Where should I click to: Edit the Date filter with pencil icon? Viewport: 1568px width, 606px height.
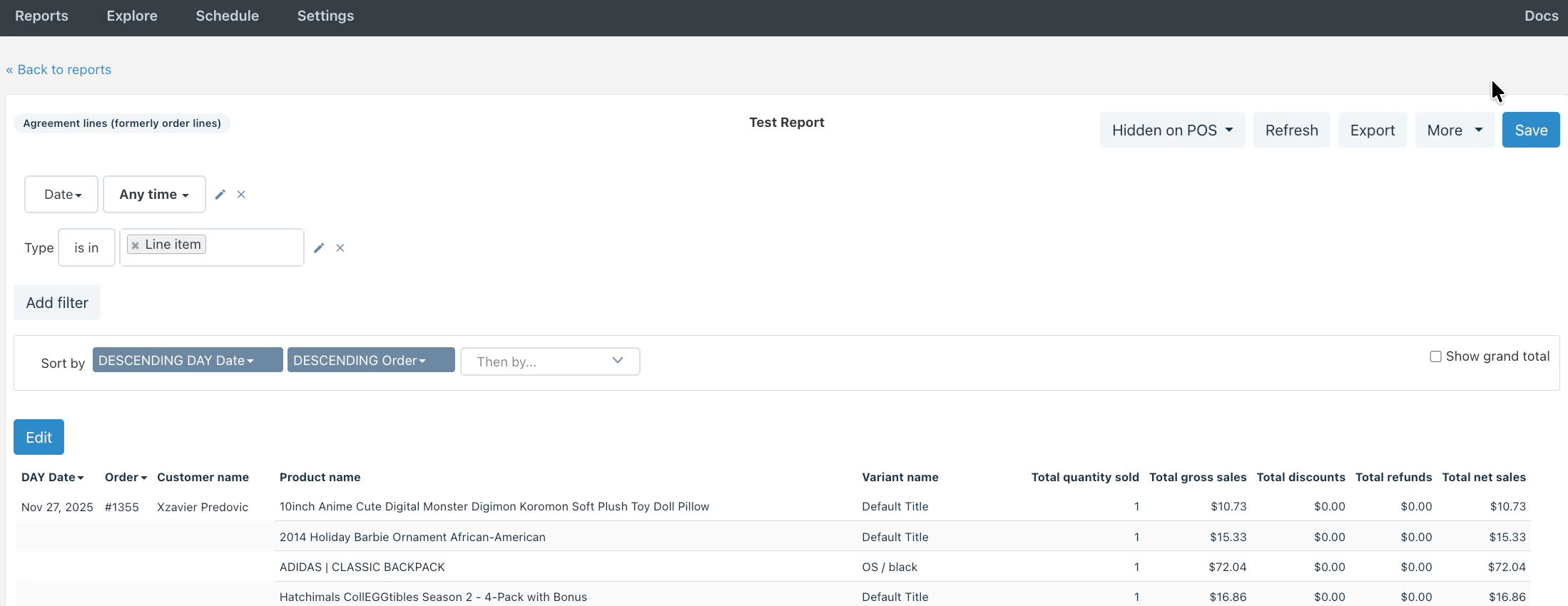(x=220, y=195)
